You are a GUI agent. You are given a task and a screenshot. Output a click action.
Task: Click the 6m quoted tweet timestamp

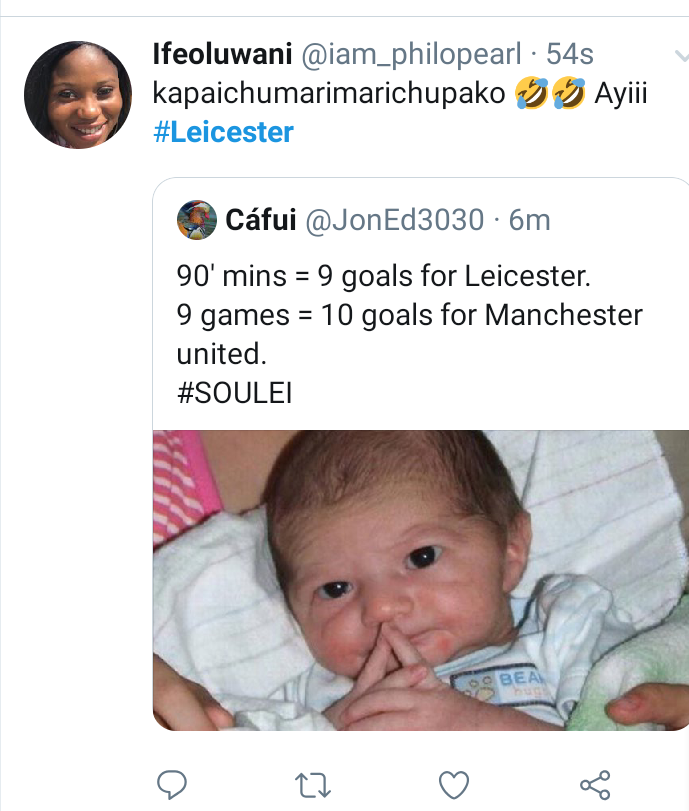click(530, 219)
